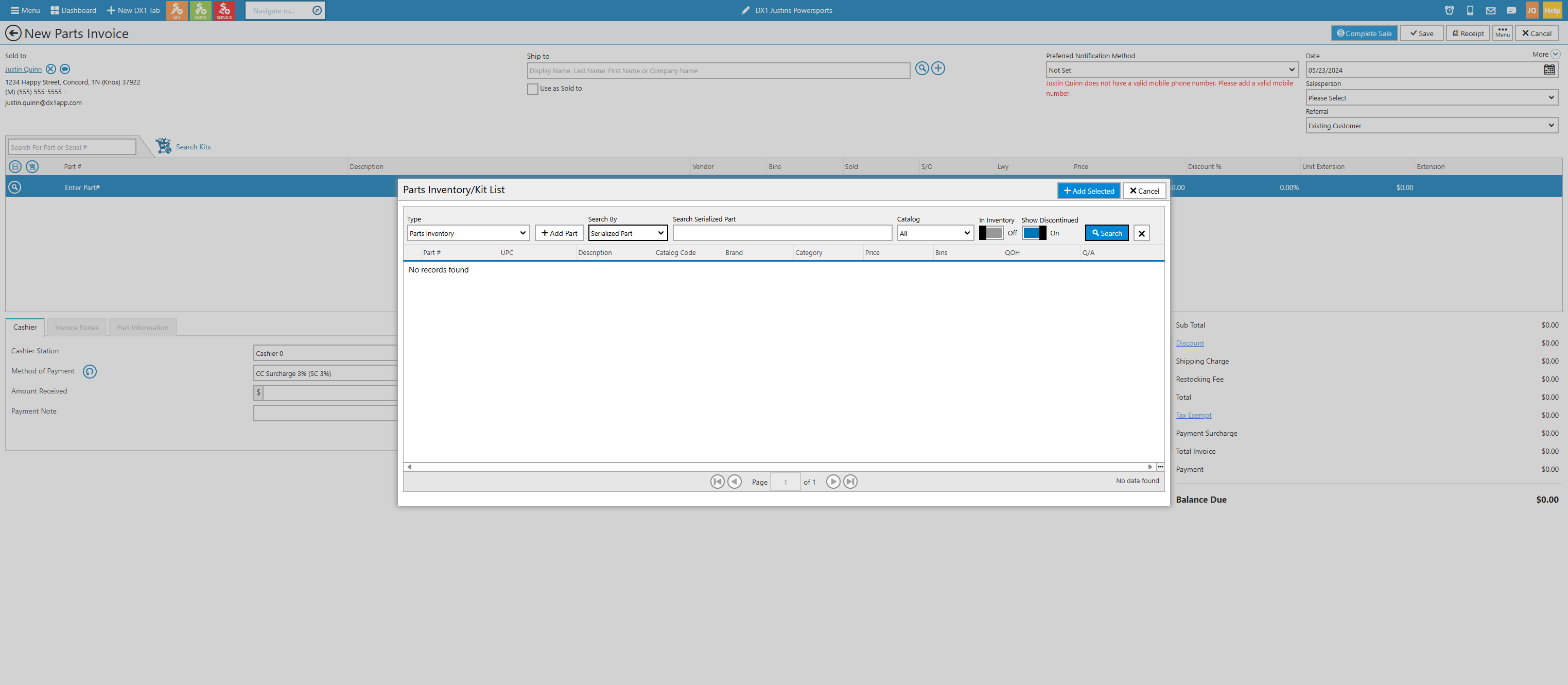The height and width of the screenshot is (685, 1568).
Task: Open the green Parts sales icon
Action: click(x=200, y=10)
